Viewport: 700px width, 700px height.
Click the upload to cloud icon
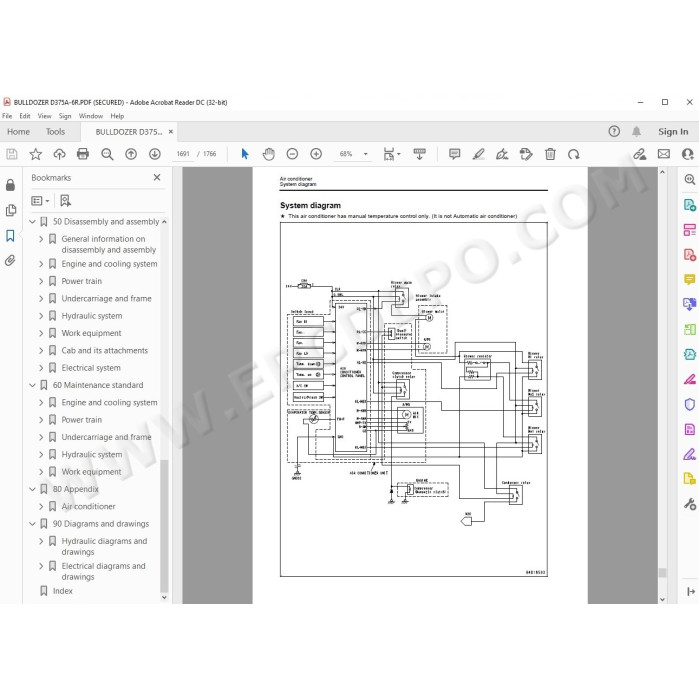click(x=59, y=154)
